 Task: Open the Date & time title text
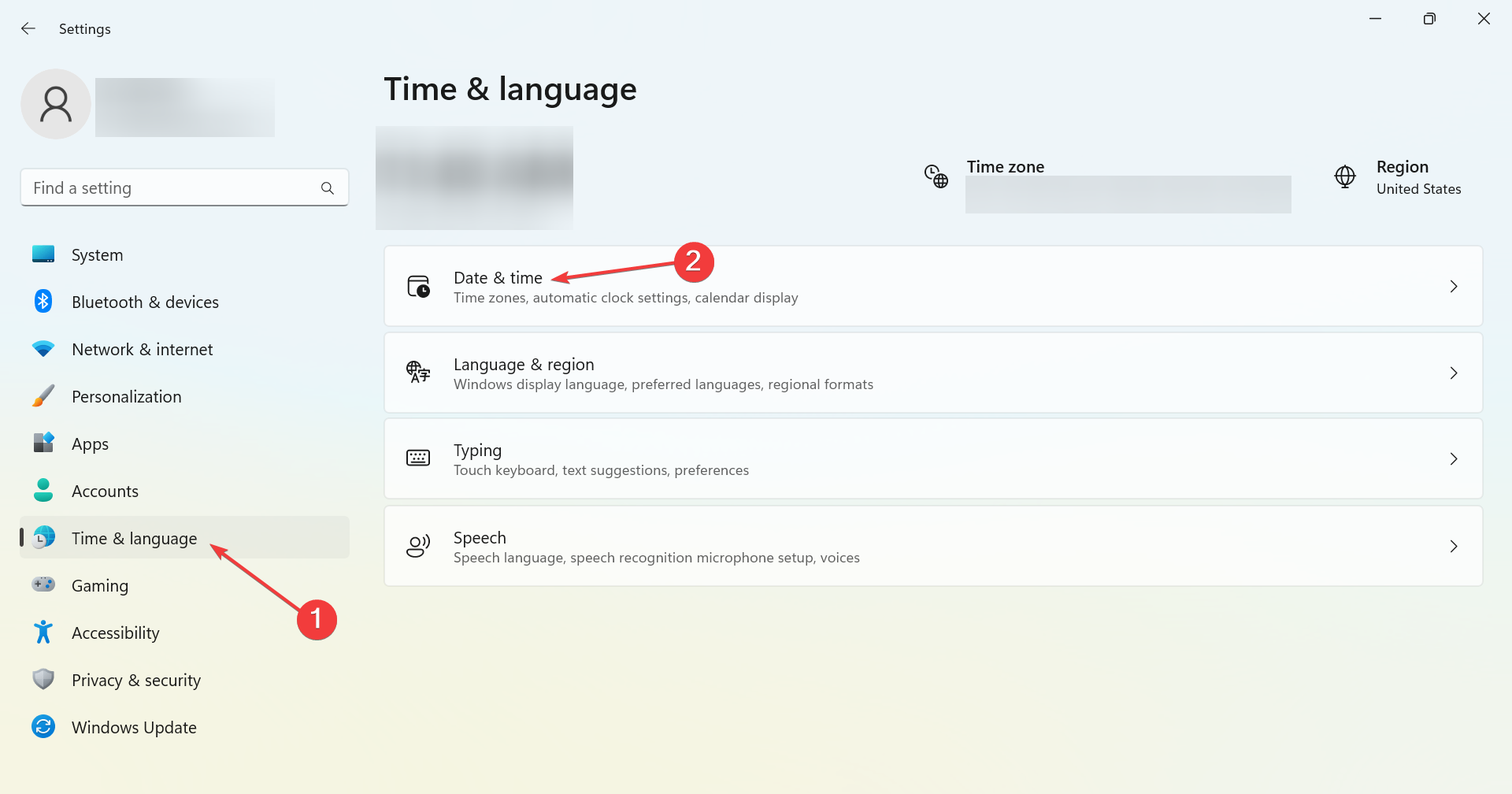tap(498, 278)
